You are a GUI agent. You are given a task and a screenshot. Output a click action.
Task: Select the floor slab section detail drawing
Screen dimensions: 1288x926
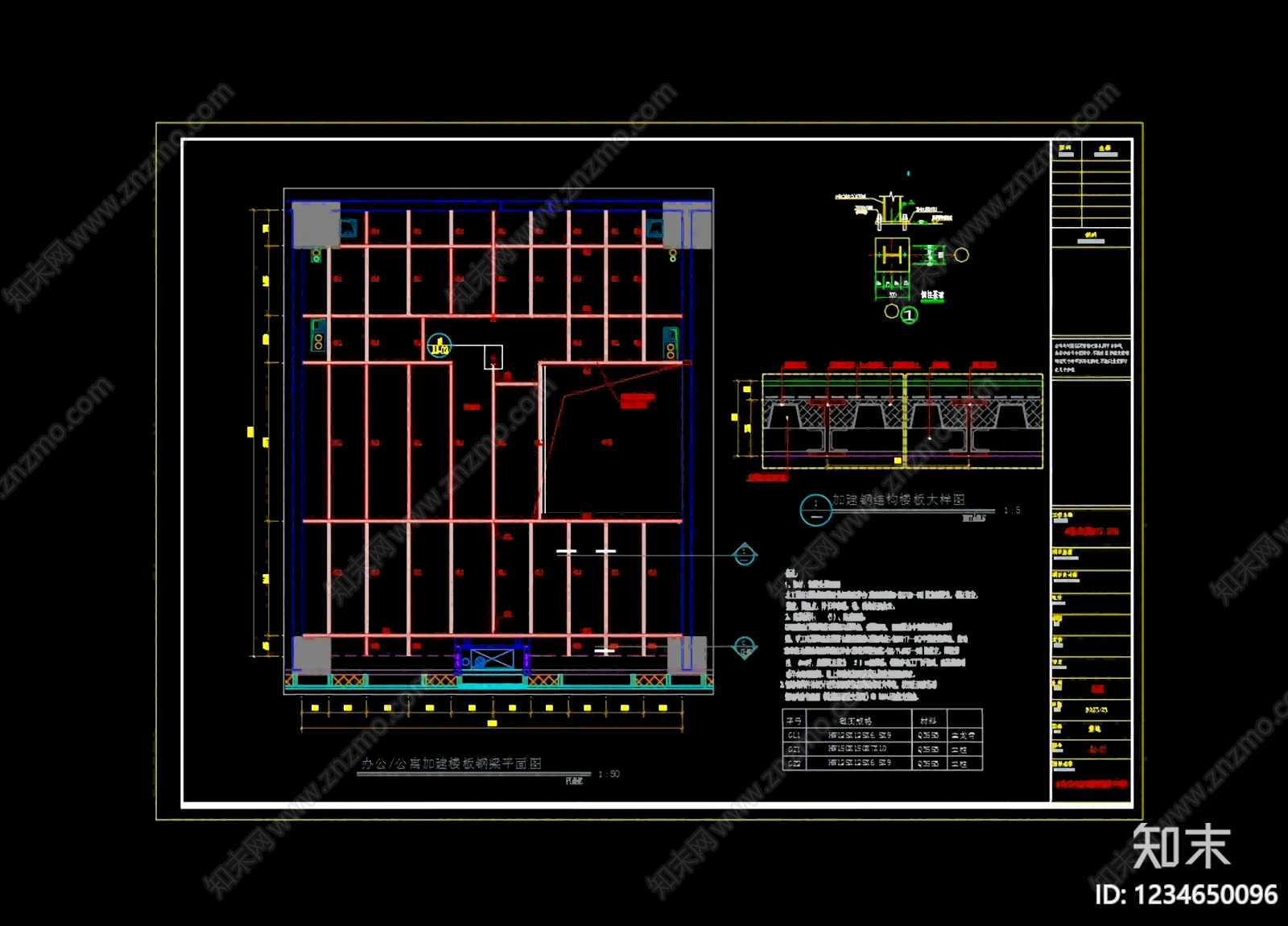[x=902, y=421]
